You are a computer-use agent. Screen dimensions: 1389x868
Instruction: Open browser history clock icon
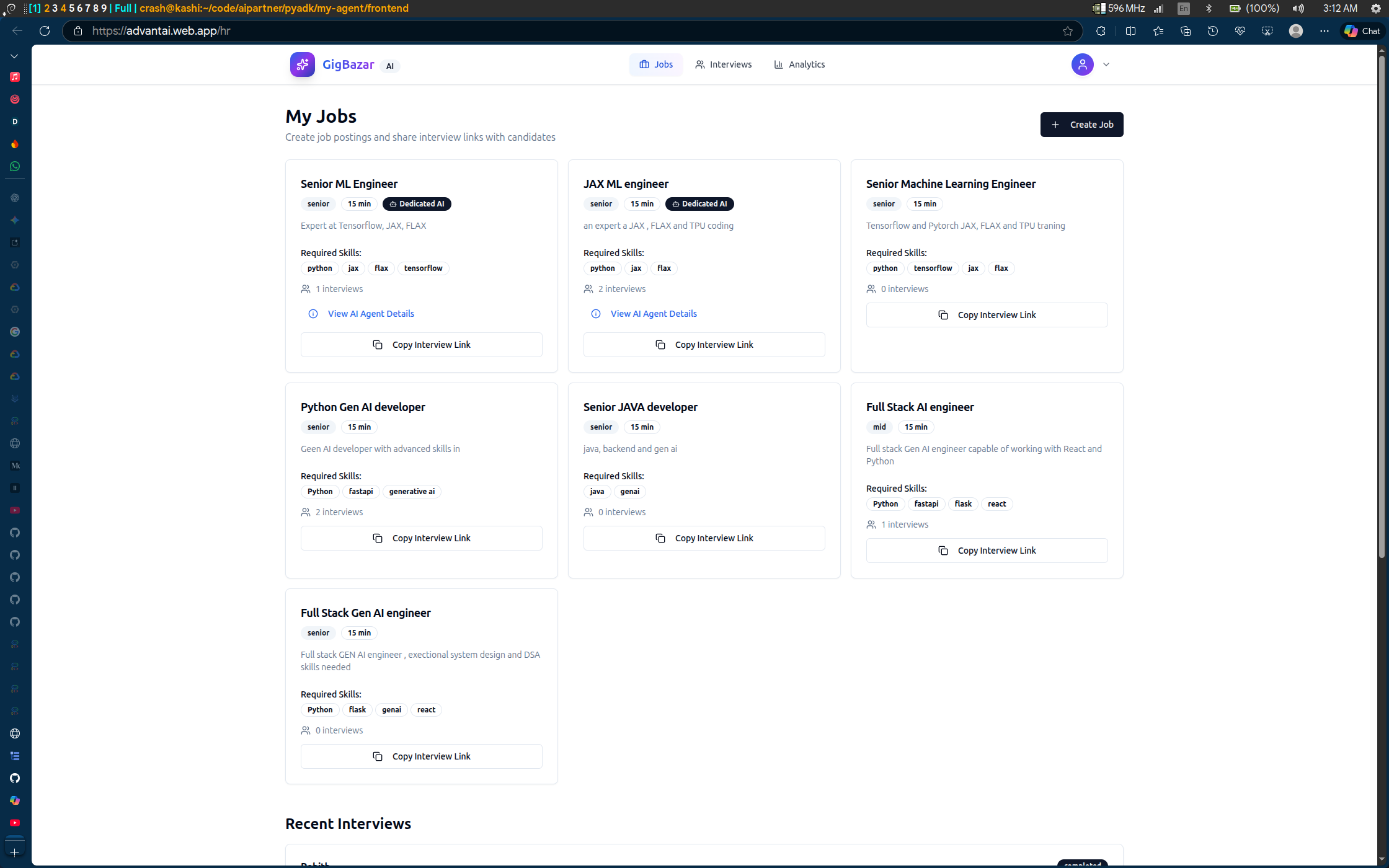pos(1212,31)
